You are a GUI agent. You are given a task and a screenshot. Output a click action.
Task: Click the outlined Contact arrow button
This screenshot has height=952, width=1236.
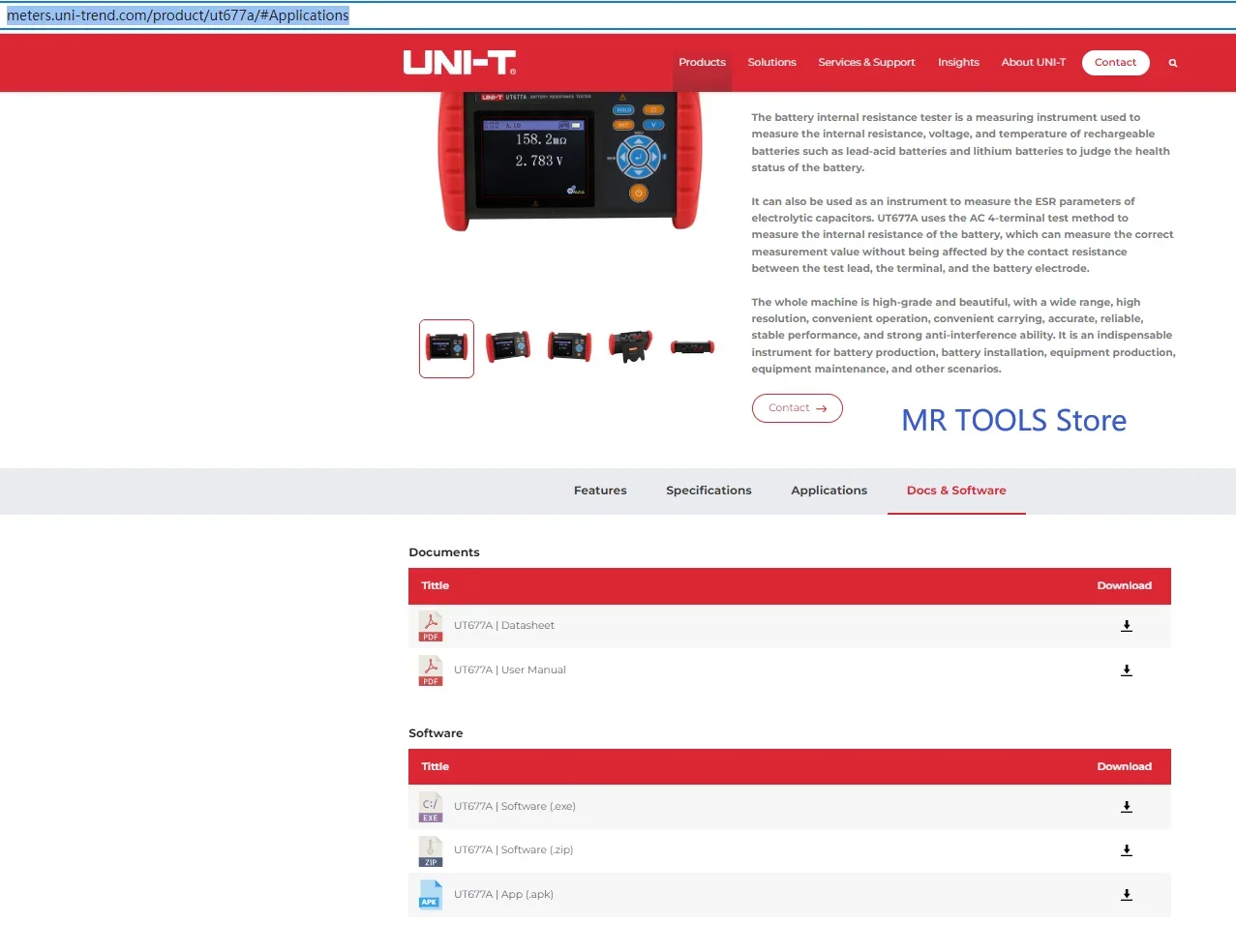point(797,408)
